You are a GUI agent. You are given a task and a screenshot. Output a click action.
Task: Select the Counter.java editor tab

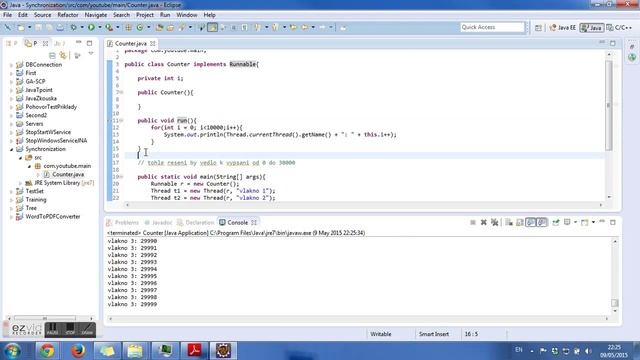pos(130,43)
